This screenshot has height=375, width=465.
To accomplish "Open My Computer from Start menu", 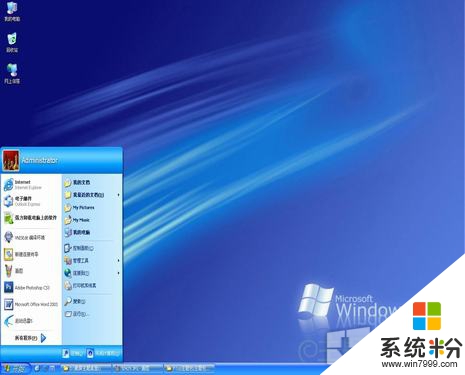I will 92,232.
